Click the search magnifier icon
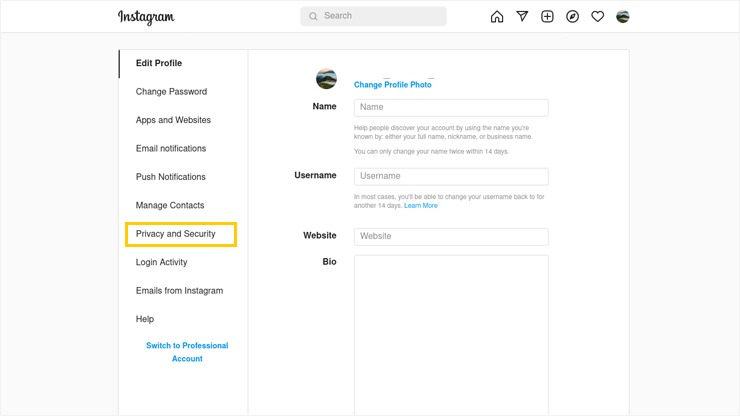This screenshot has height=416, width=740. pos(313,16)
